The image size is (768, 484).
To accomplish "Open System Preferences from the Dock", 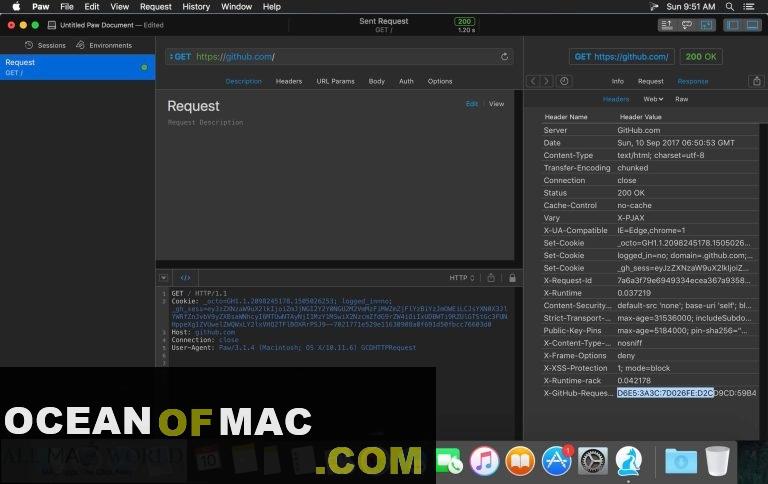I will 593,461.
